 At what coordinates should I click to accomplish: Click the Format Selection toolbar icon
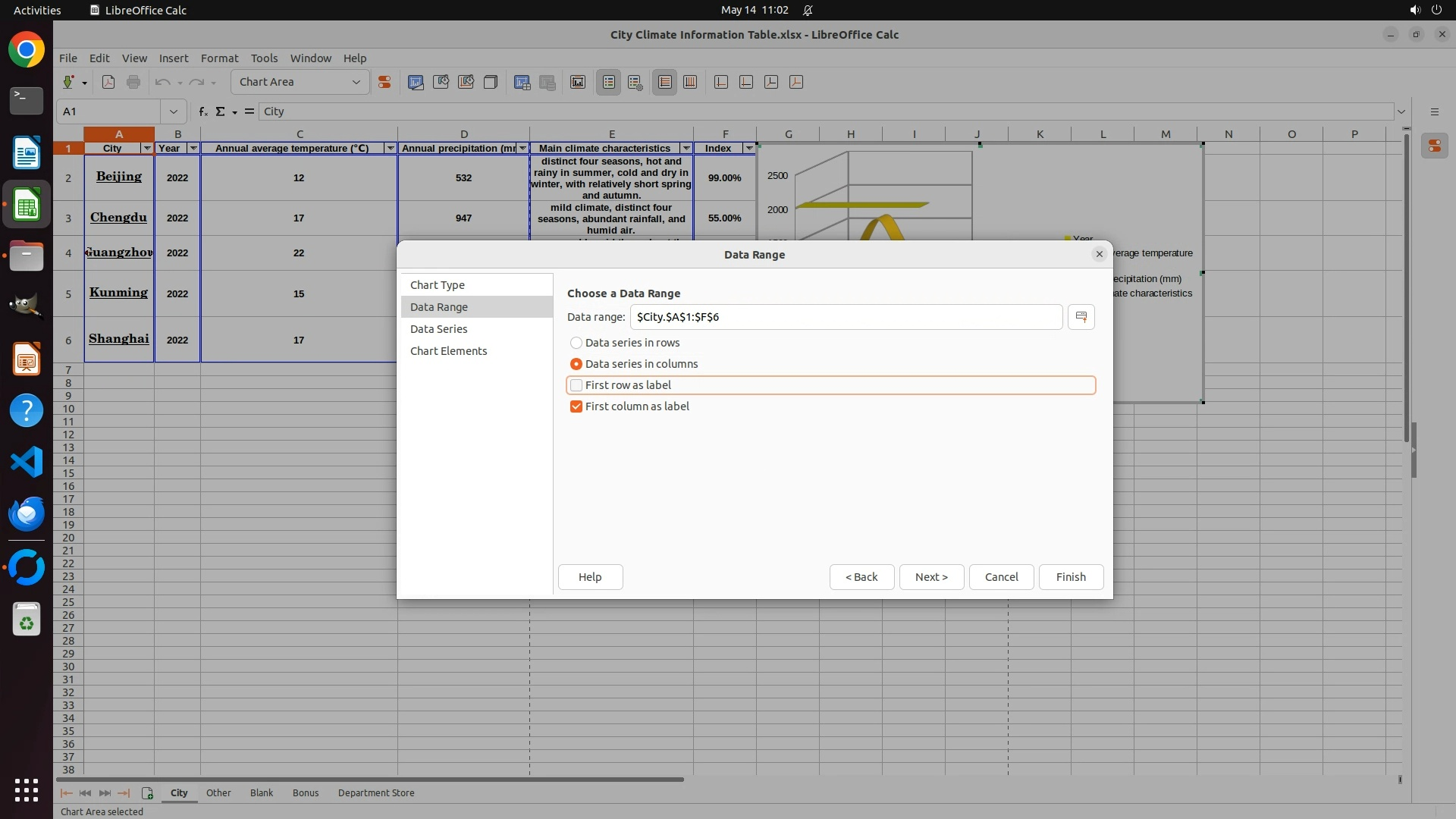pyautogui.click(x=384, y=82)
